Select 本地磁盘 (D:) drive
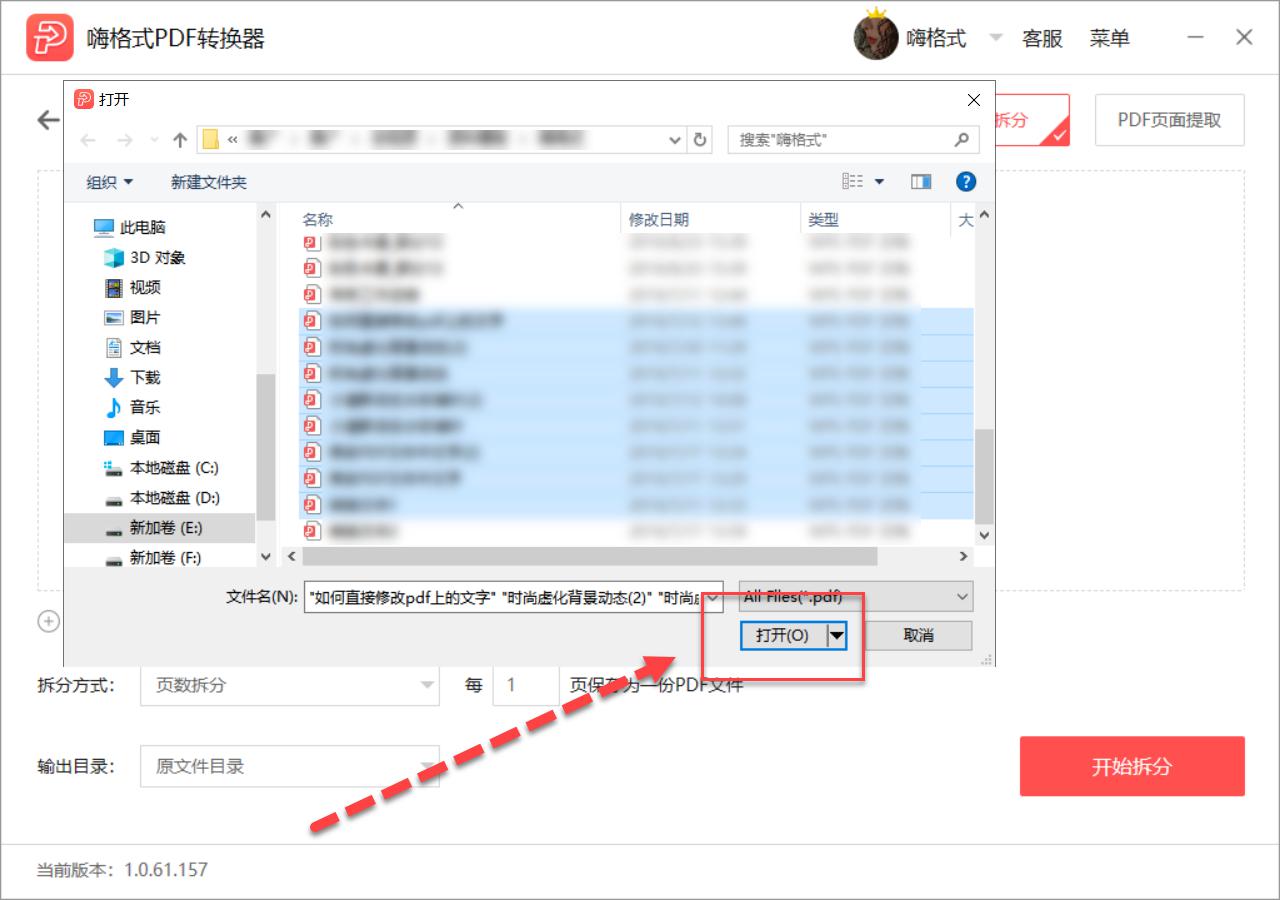Screen dimensions: 1280x900 pyautogui.click(x=161, y=498)
